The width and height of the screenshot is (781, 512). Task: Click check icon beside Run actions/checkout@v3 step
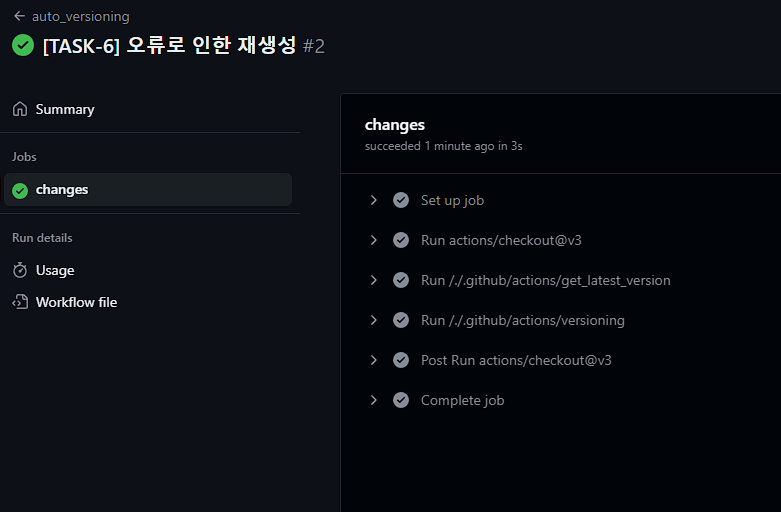click(401, 240)
